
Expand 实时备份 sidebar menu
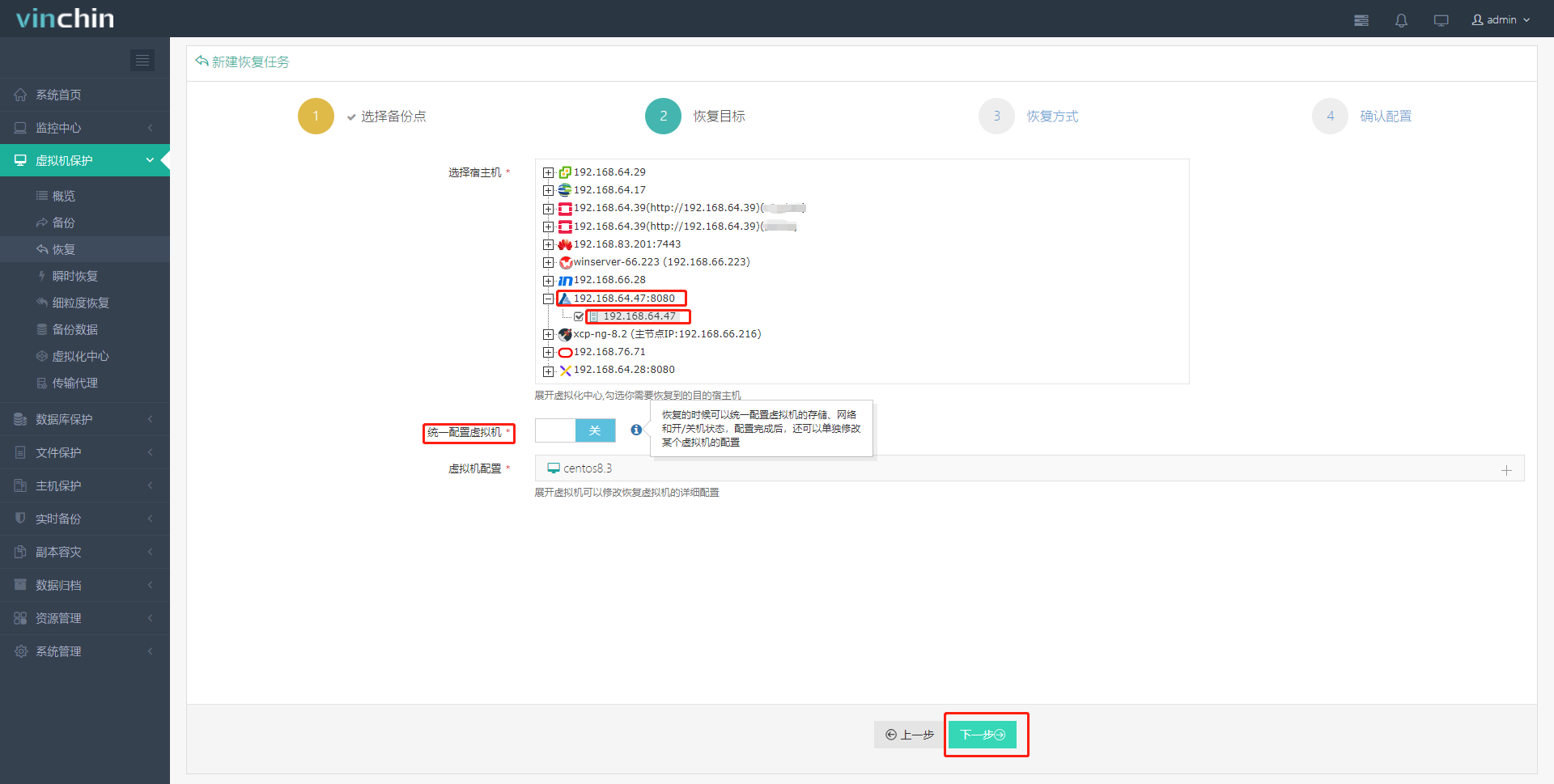[x=85, y=519]
